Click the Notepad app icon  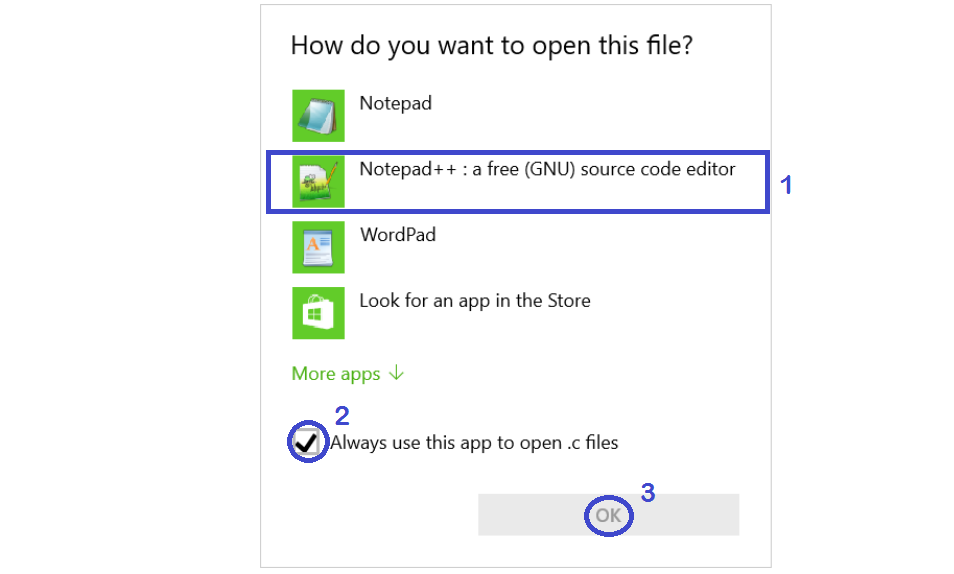pos(318,116)
